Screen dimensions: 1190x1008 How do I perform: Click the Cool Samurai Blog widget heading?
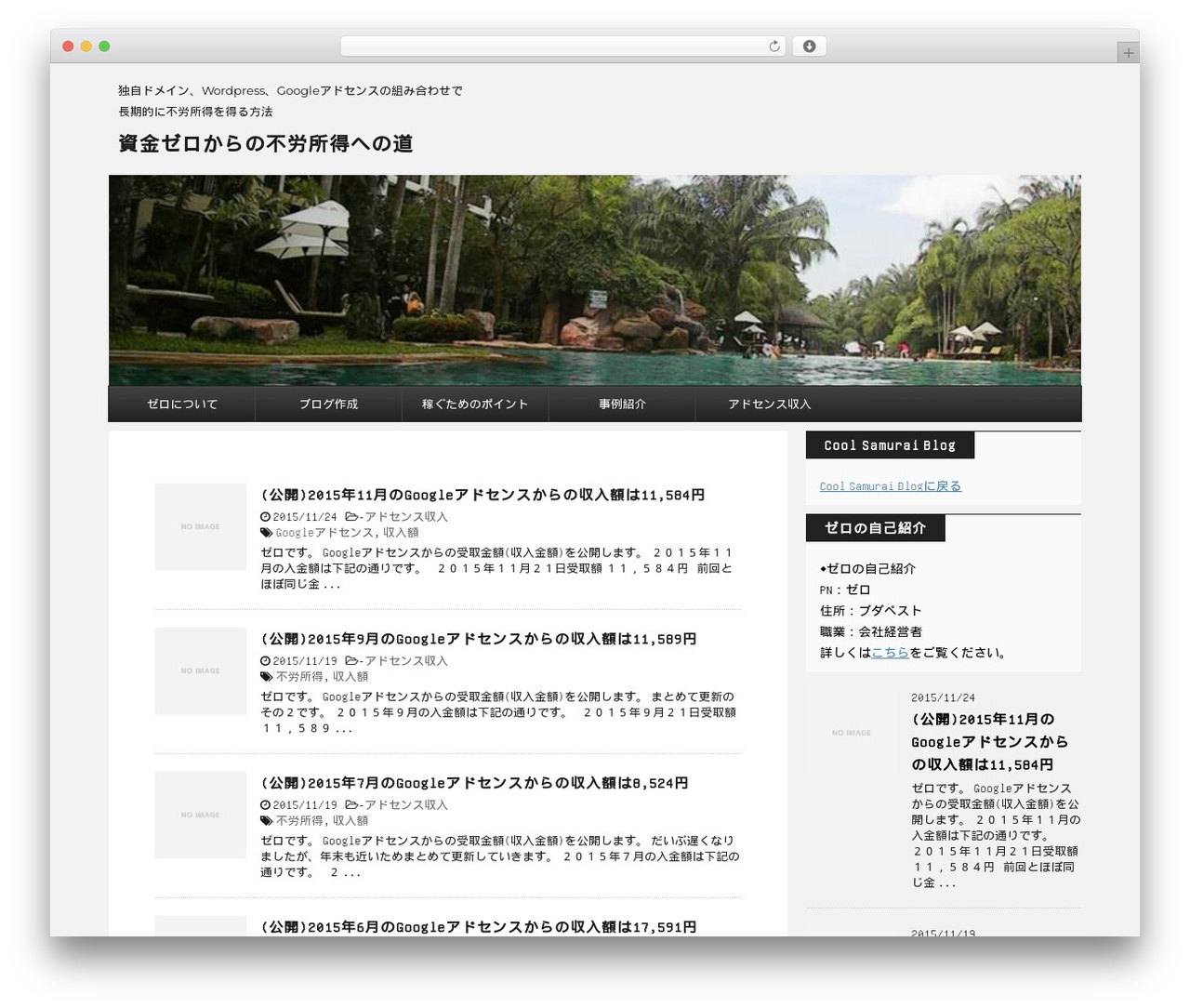pyautogui.click(x=890, y=445)
